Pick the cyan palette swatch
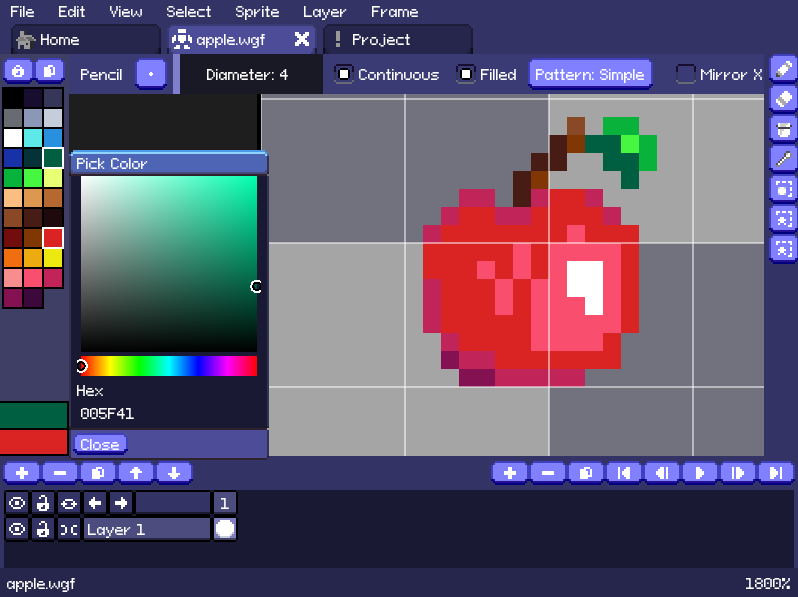Image resolution: width=798 pixels, height=597 pixels. tap(33, 138)
